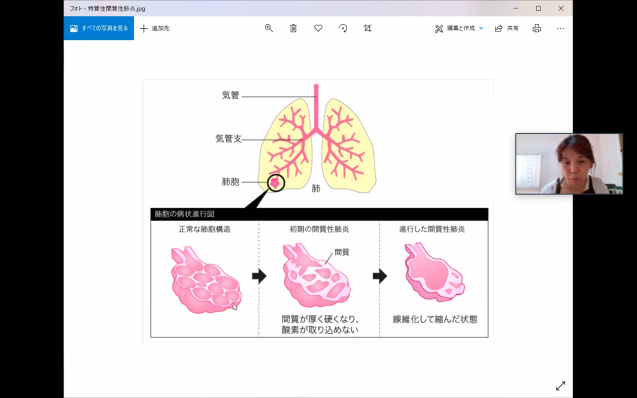Viewport: 637px width, 398px height.
Task: Click the window title 'フォト - 特質性間質性肺炎.jpg'
Action: click(x=107, y=8)
